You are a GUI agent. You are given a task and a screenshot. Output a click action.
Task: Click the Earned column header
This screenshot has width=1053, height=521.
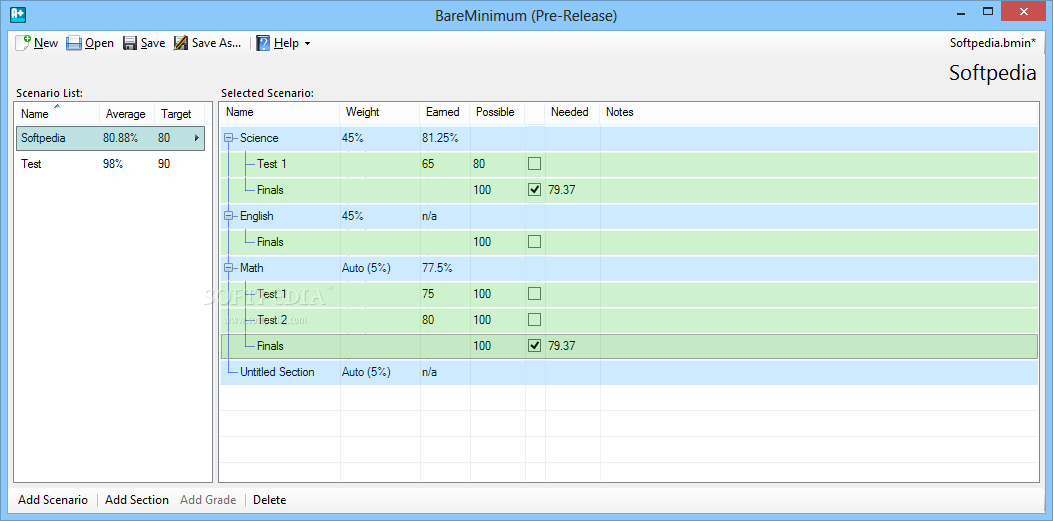[445, 112]
